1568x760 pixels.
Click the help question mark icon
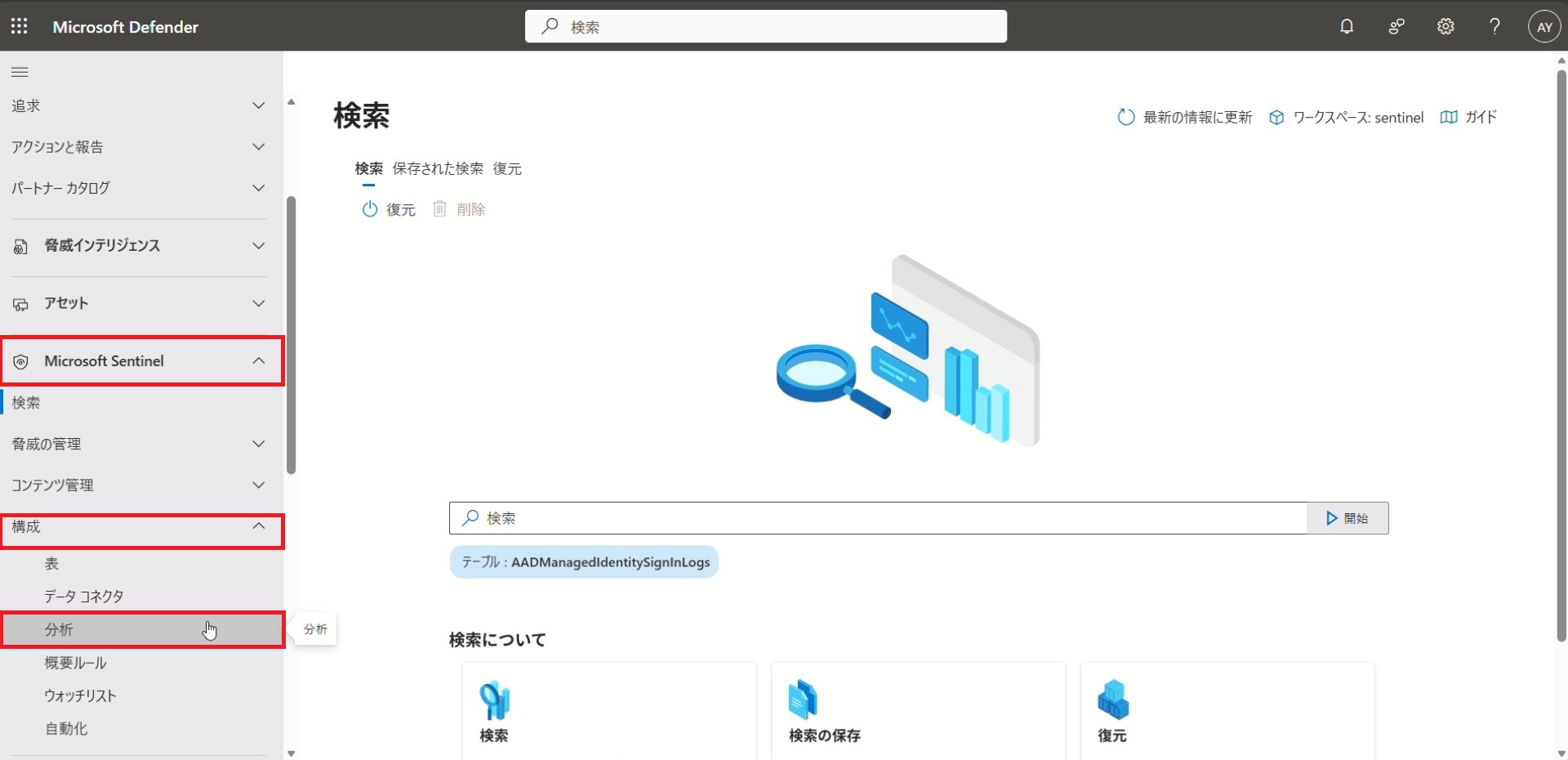click(x=1494, y=26)
